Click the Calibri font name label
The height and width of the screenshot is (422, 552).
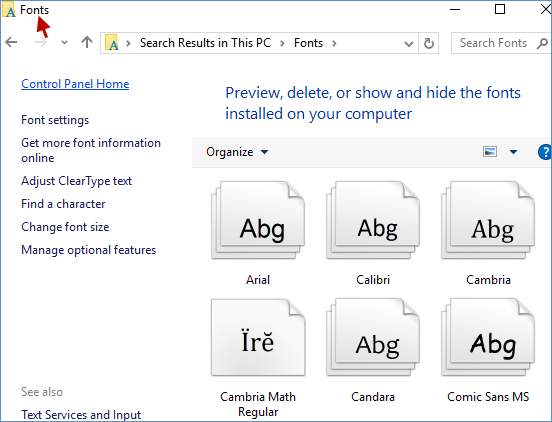click(x=373, y=280)
